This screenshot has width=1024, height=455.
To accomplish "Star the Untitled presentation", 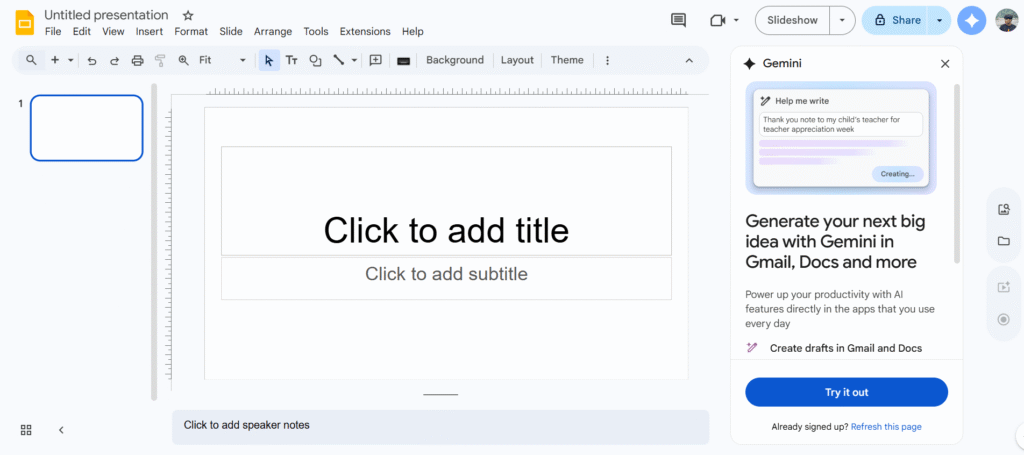I will tap(188, 15).
